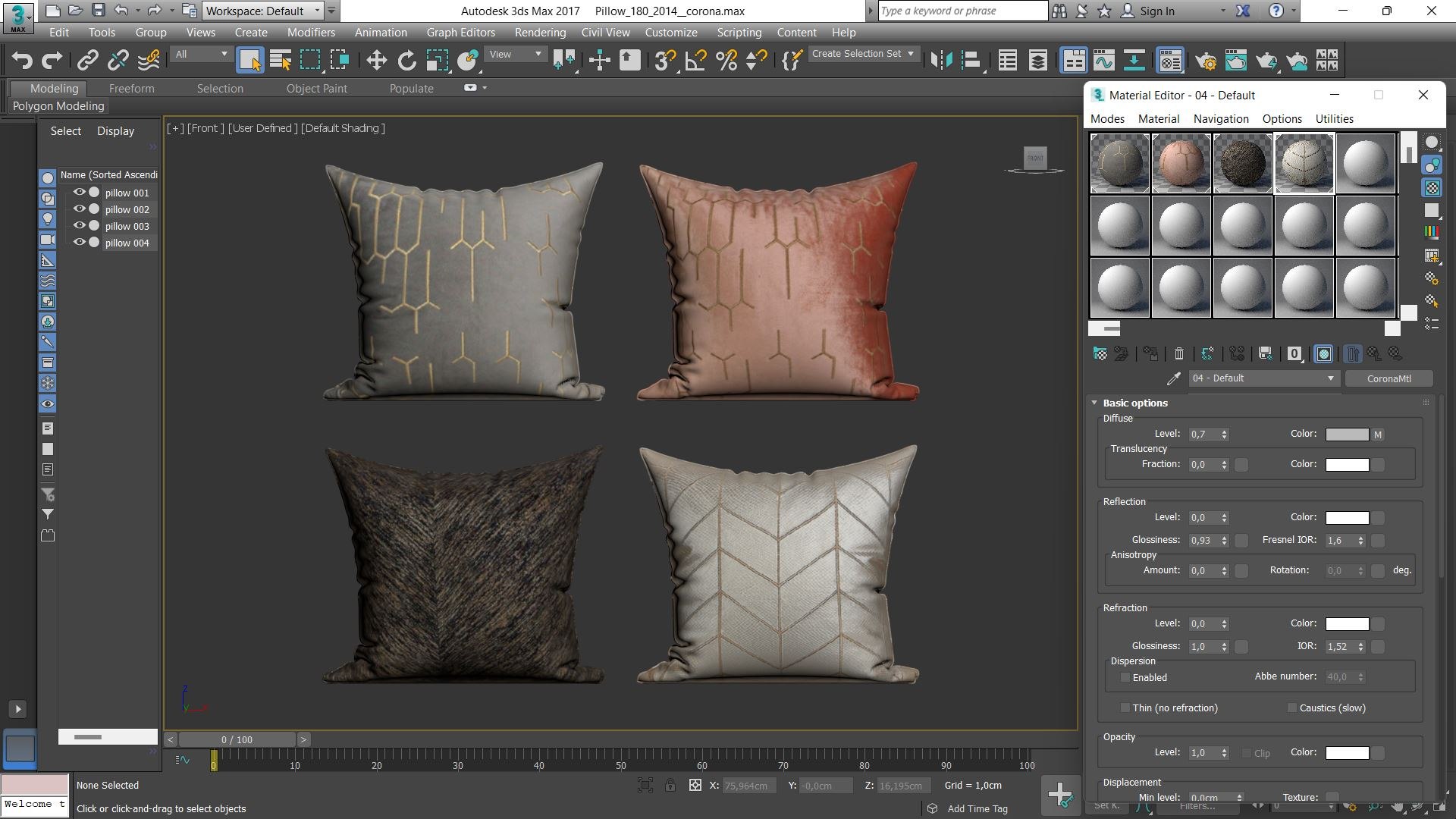This screenshot has height=819, width=1456.
Task: Open the Modifiers menu
Action: click(x=311, y=33)
